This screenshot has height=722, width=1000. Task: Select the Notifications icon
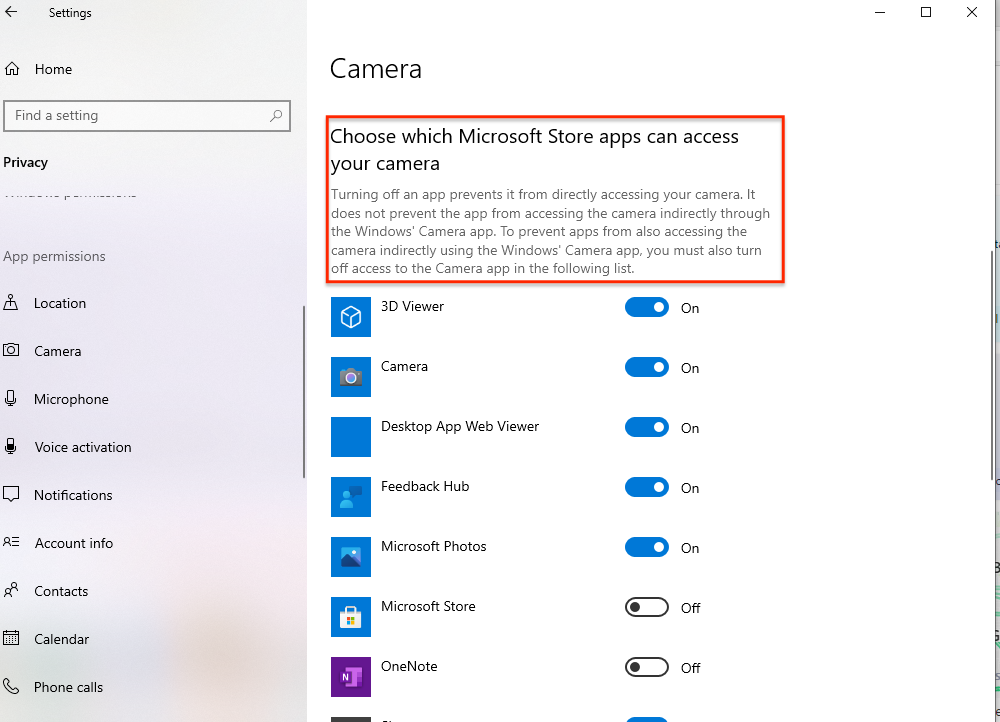coord(11,494)
